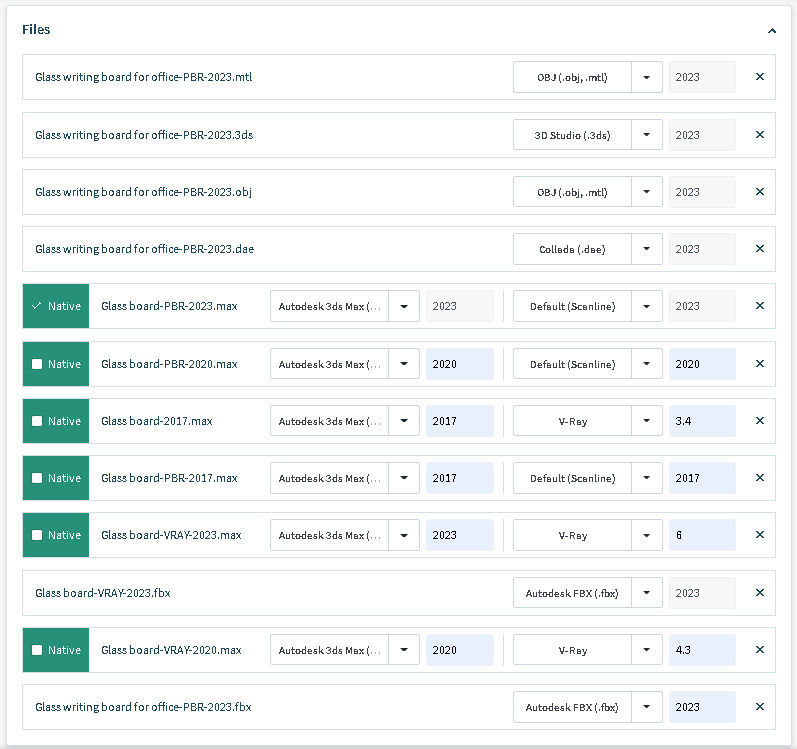Viewport: 797px width, 749px height.
Task: Click version field for Glass board-PBR-2020.max 3ds Max
Action: [459, 364]
